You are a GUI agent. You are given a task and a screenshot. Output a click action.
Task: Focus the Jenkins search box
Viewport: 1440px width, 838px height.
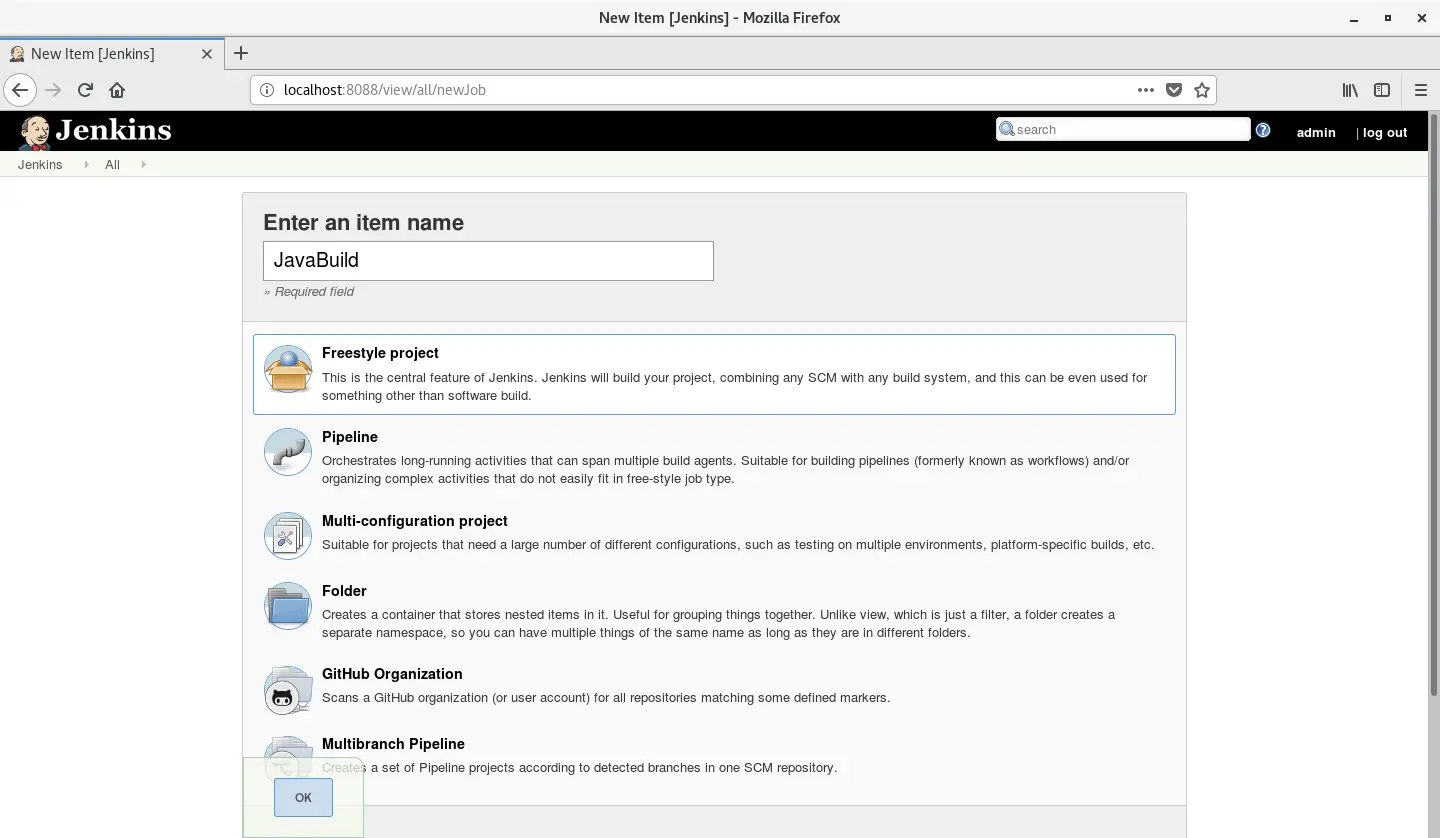pos(1123,129)
